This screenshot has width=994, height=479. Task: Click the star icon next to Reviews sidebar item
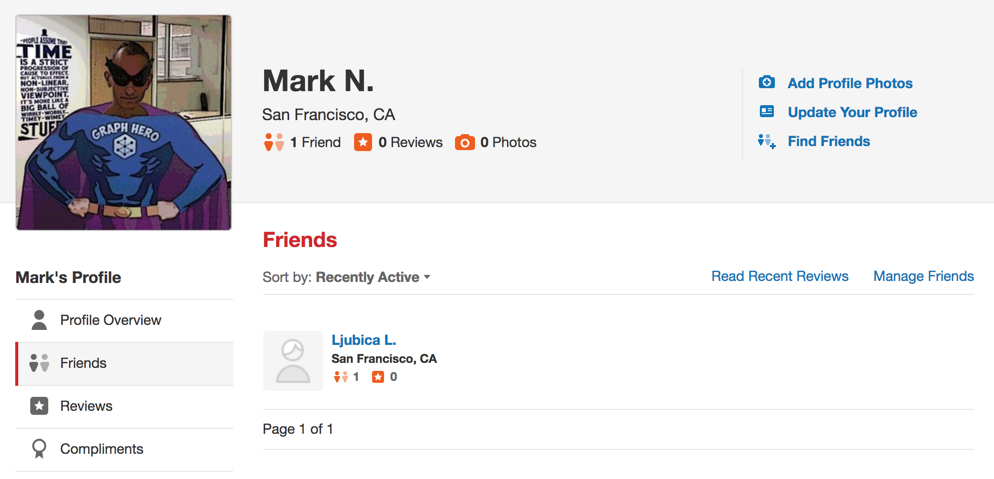pyautogui.click(x=39, y=406)
